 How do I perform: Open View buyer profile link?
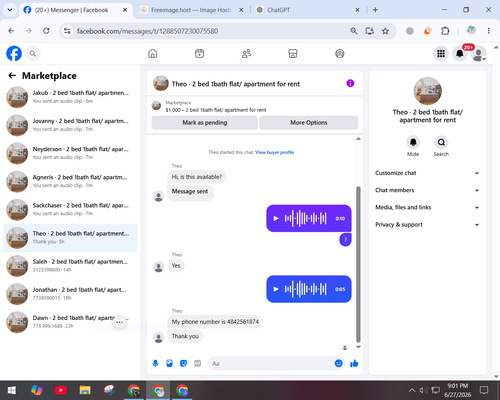pos(274,152)
